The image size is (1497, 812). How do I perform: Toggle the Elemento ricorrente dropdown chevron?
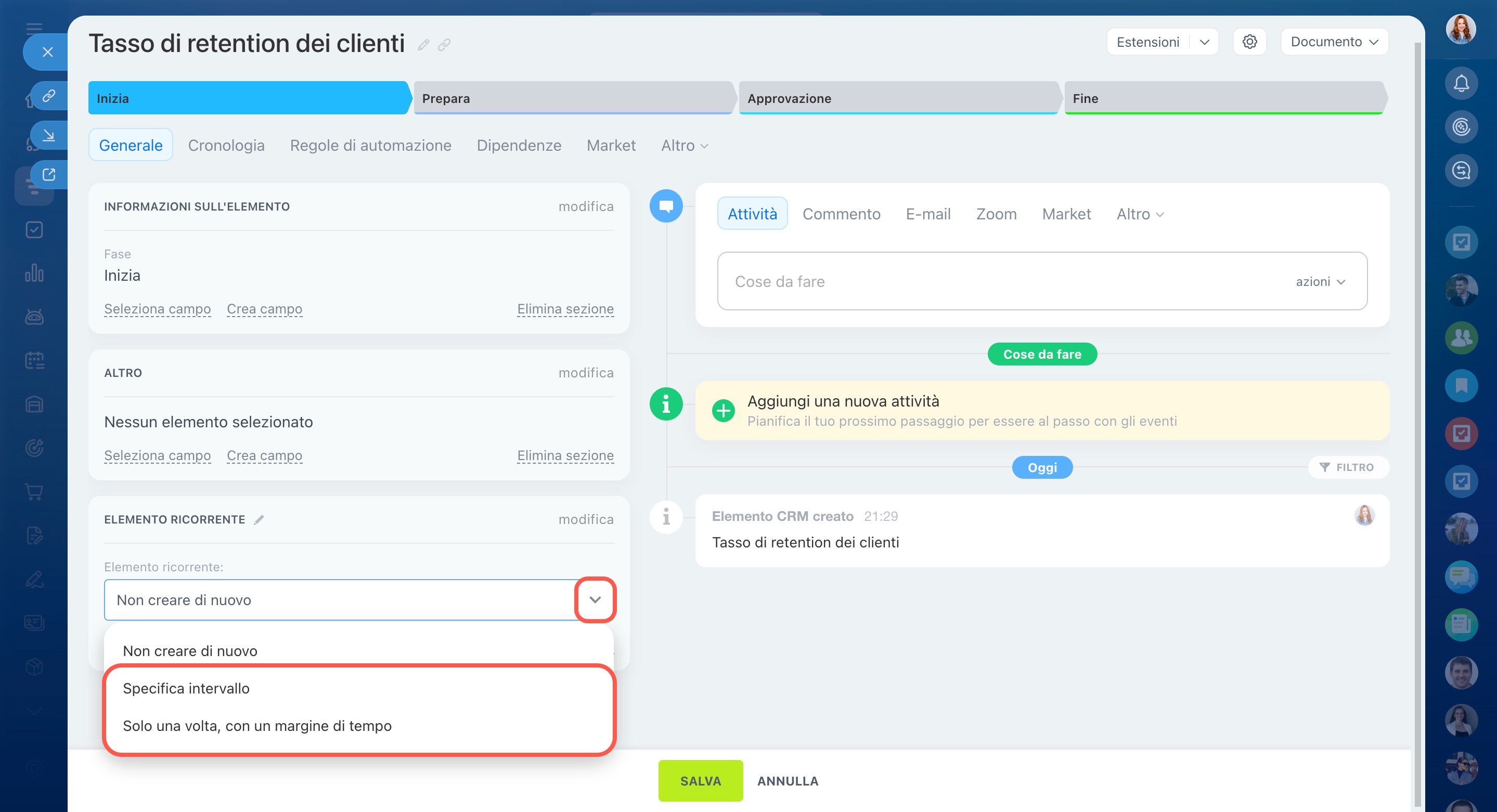pos(595,599)
